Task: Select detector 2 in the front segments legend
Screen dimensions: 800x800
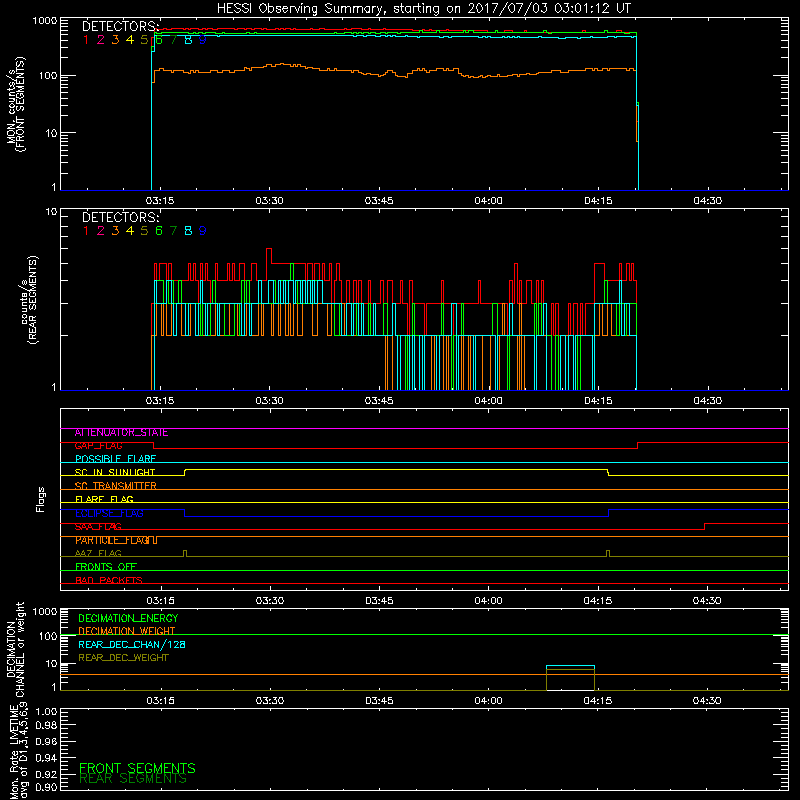Action: tap(101, 40)
